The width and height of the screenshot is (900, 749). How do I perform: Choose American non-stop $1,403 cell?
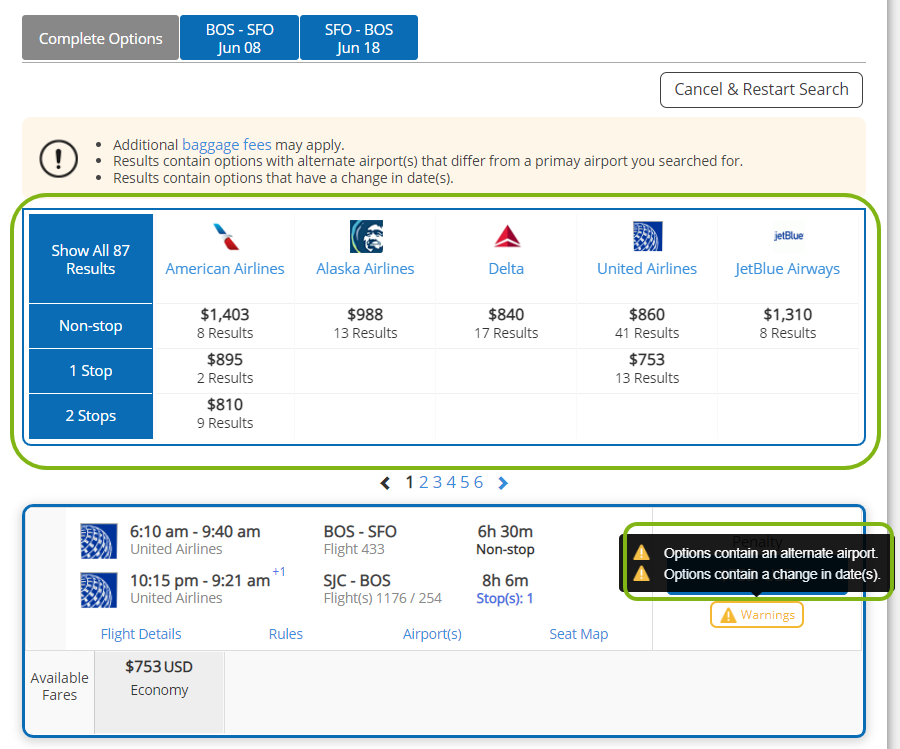[225, 323]
